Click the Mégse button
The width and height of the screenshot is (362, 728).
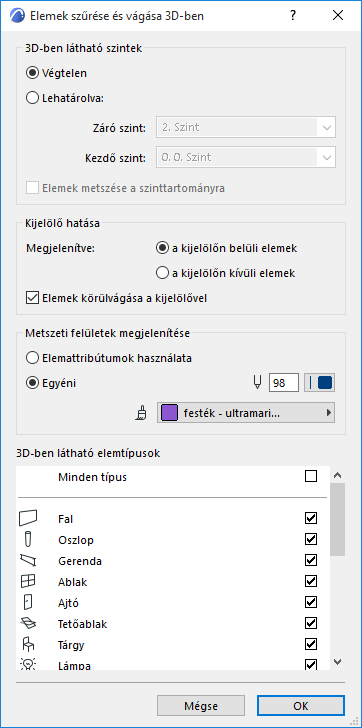(201, 706)
